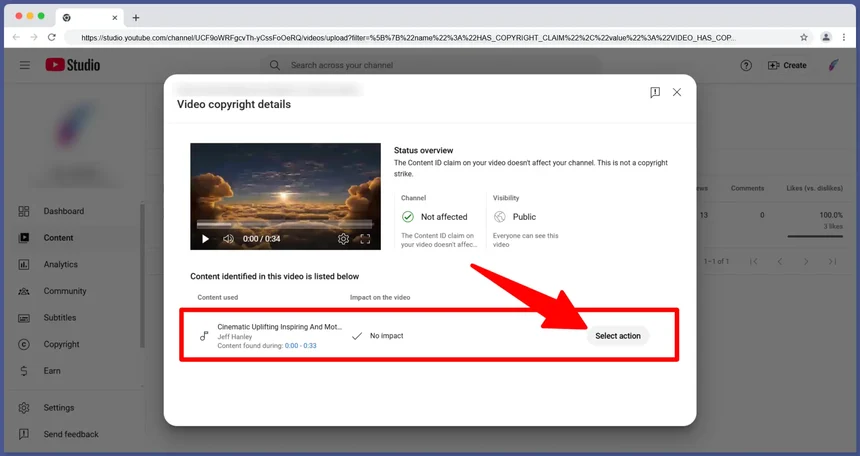Click the Comments column header

pos(747,188)
